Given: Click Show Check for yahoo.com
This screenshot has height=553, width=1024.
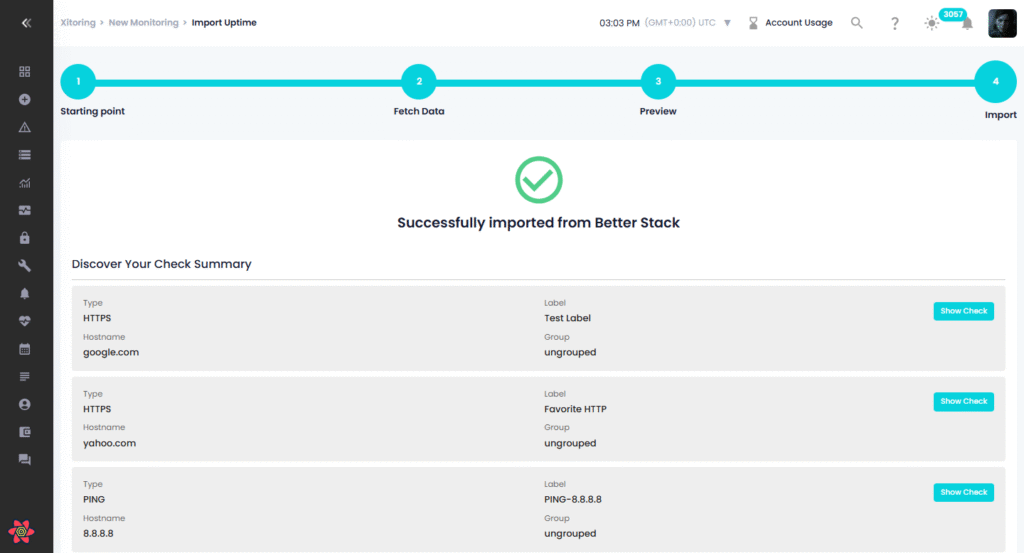Looking at the screenshot, I should pos(963,401).
